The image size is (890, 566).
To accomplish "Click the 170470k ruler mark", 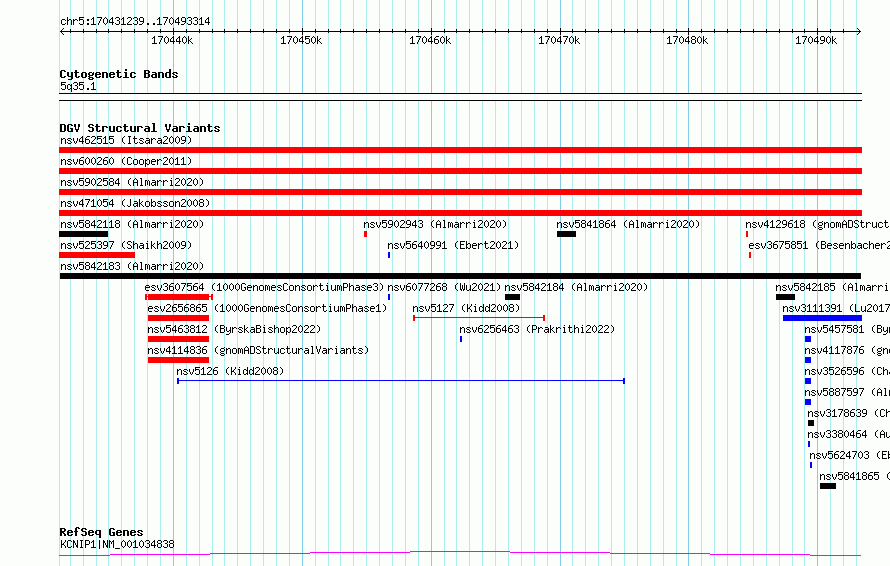I will coord(559,40).
